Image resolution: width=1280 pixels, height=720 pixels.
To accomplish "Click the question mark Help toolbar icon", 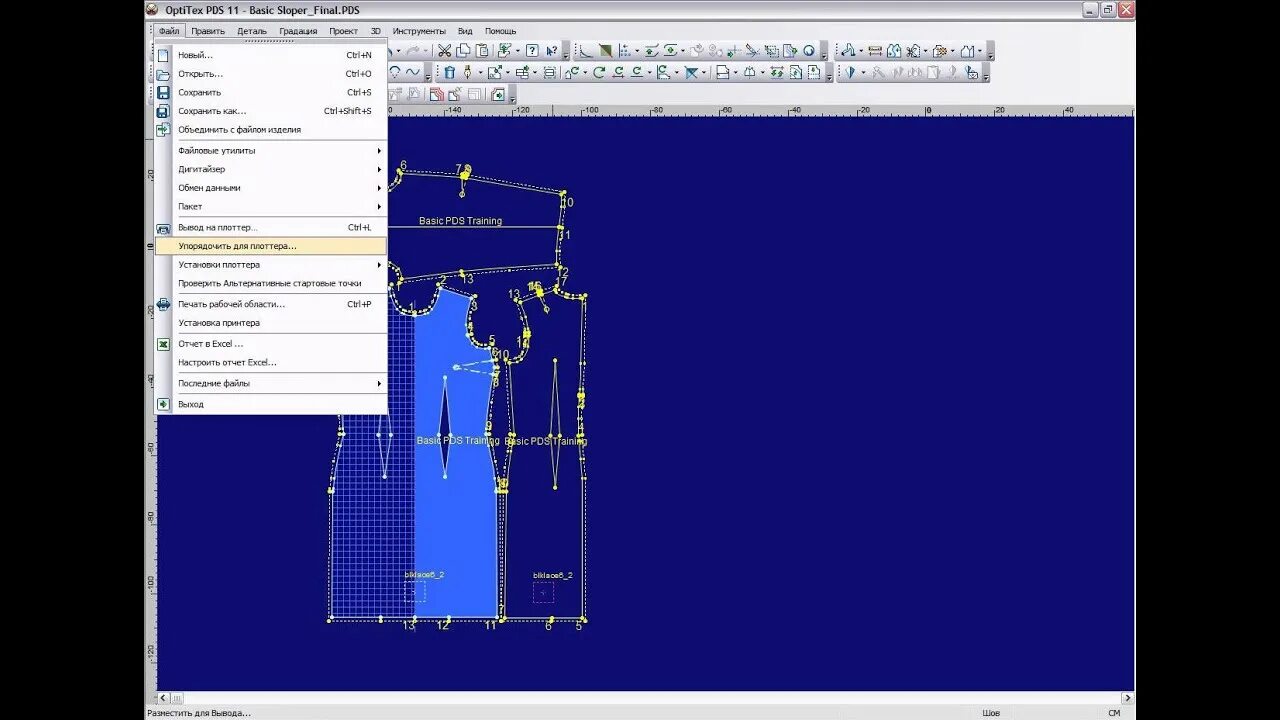I will 532,51.
